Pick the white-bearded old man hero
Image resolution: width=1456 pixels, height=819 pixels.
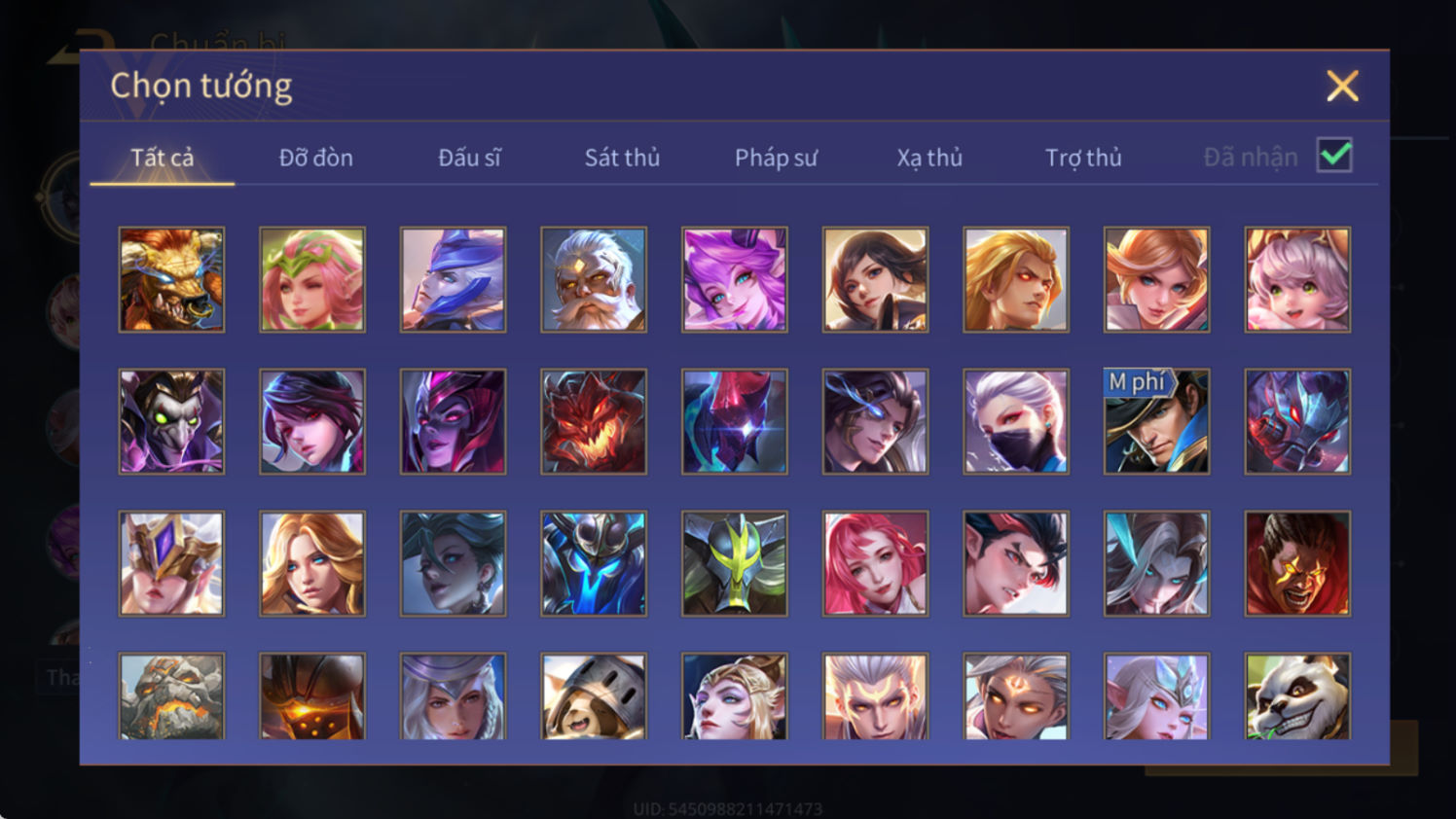594,280
